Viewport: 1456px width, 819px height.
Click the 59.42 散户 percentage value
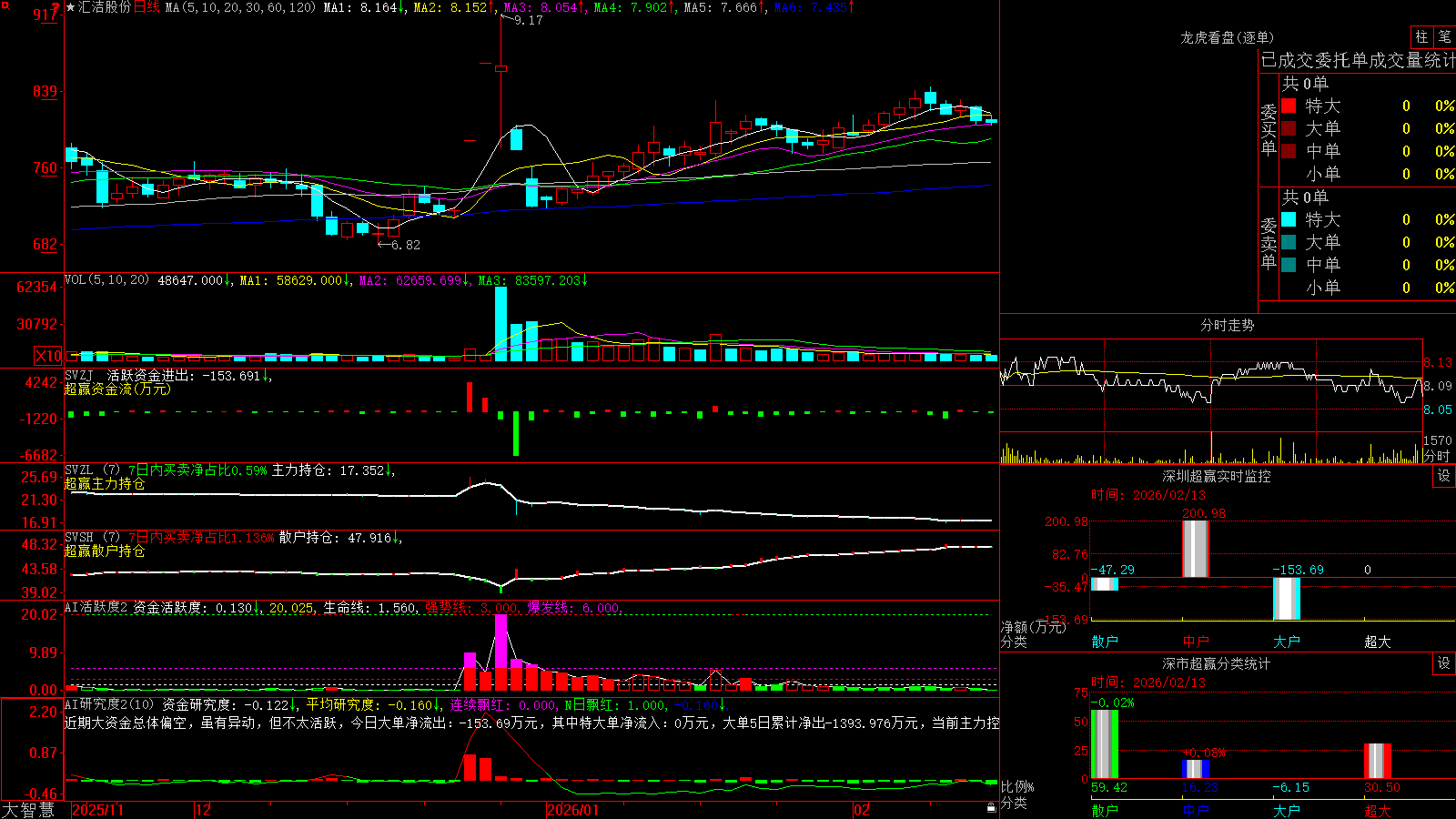click(1108, 787)
